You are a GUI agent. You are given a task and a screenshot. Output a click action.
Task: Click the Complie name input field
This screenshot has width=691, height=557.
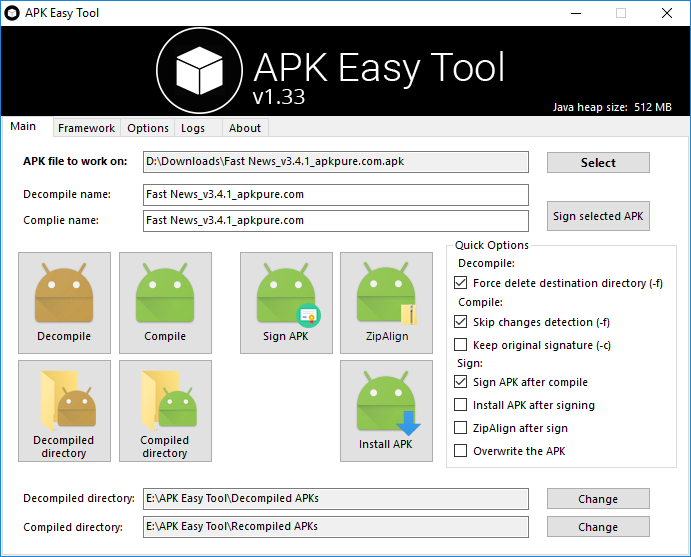[336, 221]
